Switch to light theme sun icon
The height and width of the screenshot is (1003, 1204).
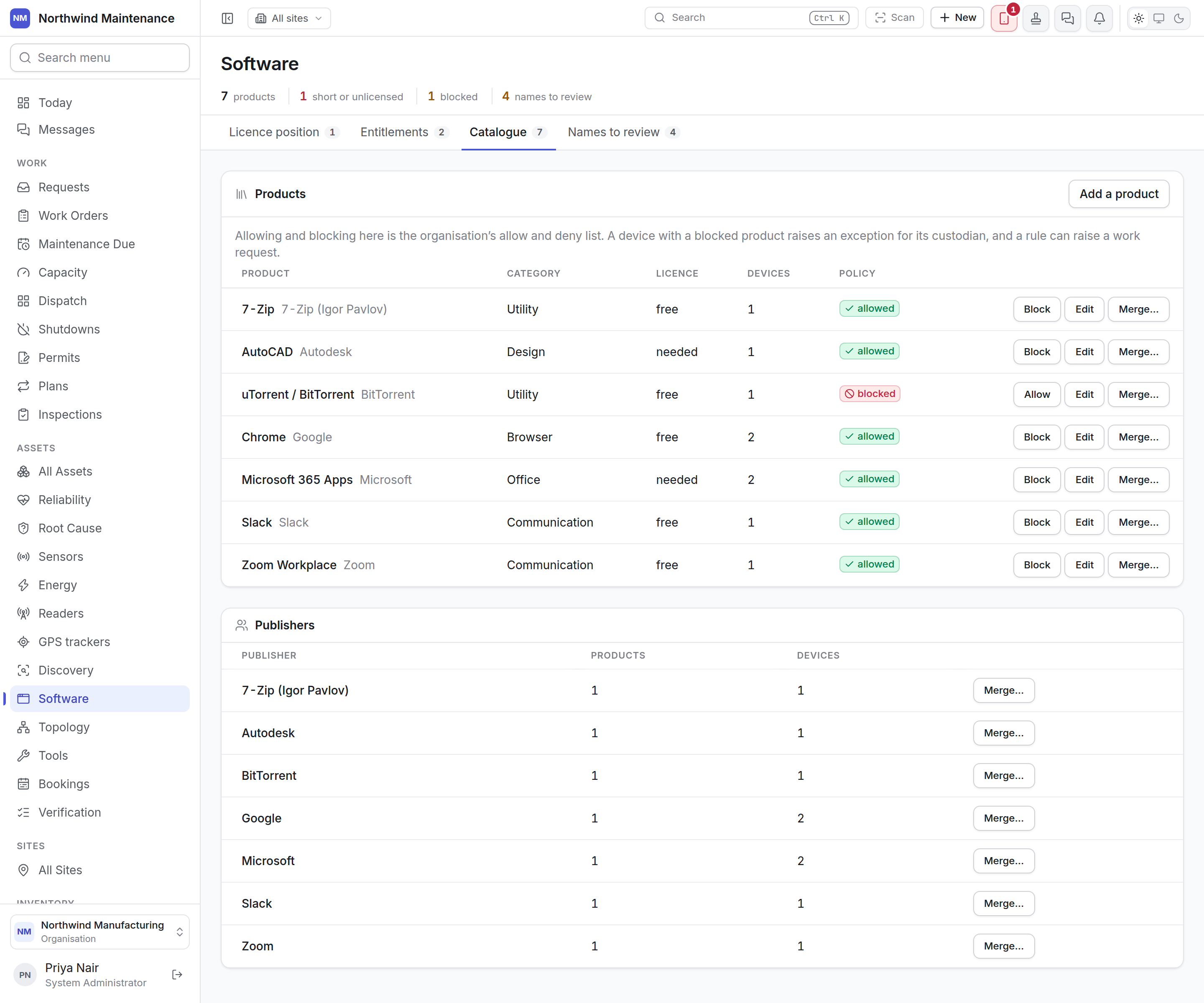coord(1139,18)
